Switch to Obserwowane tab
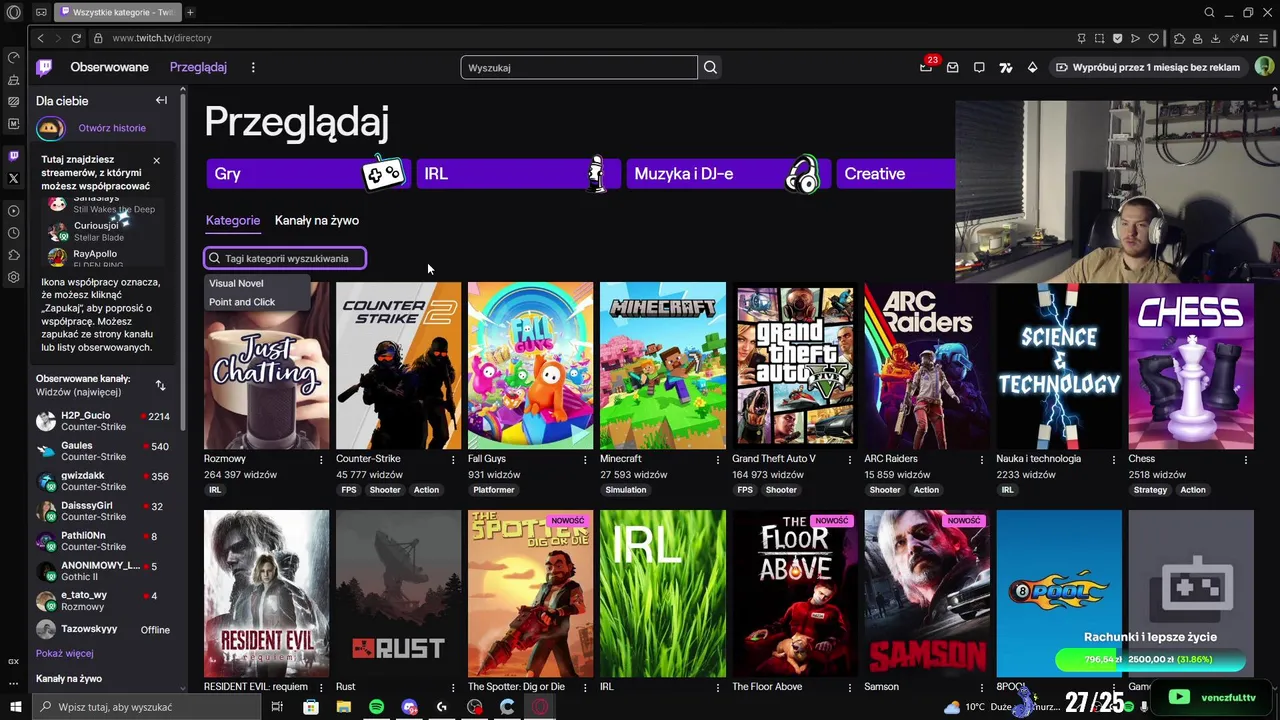This screenshot has height=720, width=1280. pyautogui.click(x=109, y=67)
